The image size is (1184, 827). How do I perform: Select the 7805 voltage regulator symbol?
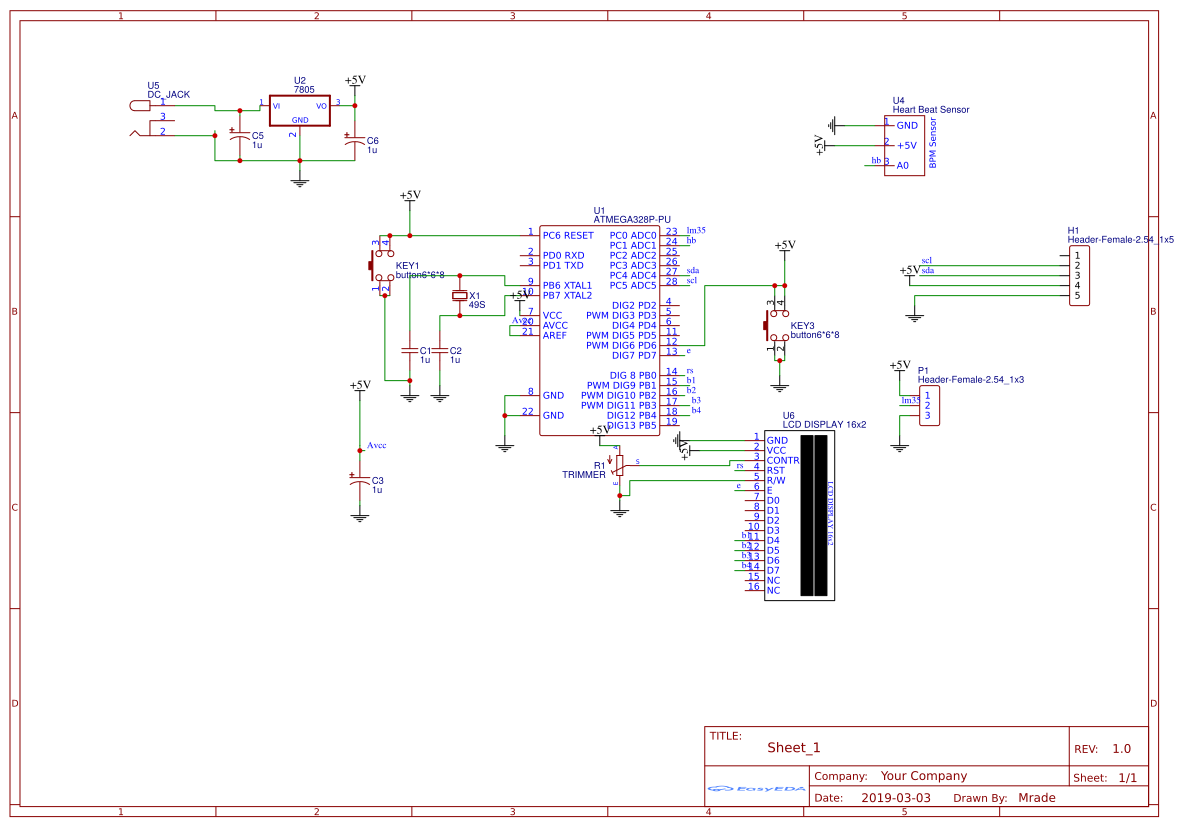(300, 111)
